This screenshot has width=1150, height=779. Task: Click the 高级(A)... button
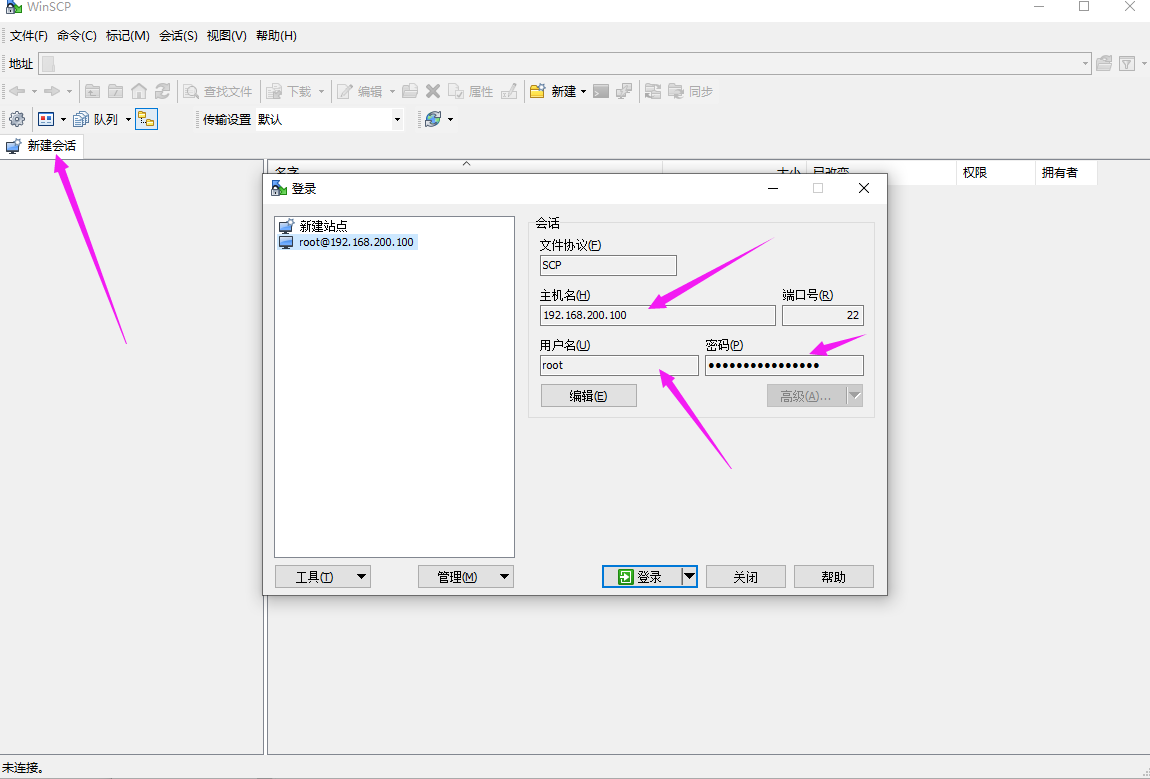[x=806, y=396]
